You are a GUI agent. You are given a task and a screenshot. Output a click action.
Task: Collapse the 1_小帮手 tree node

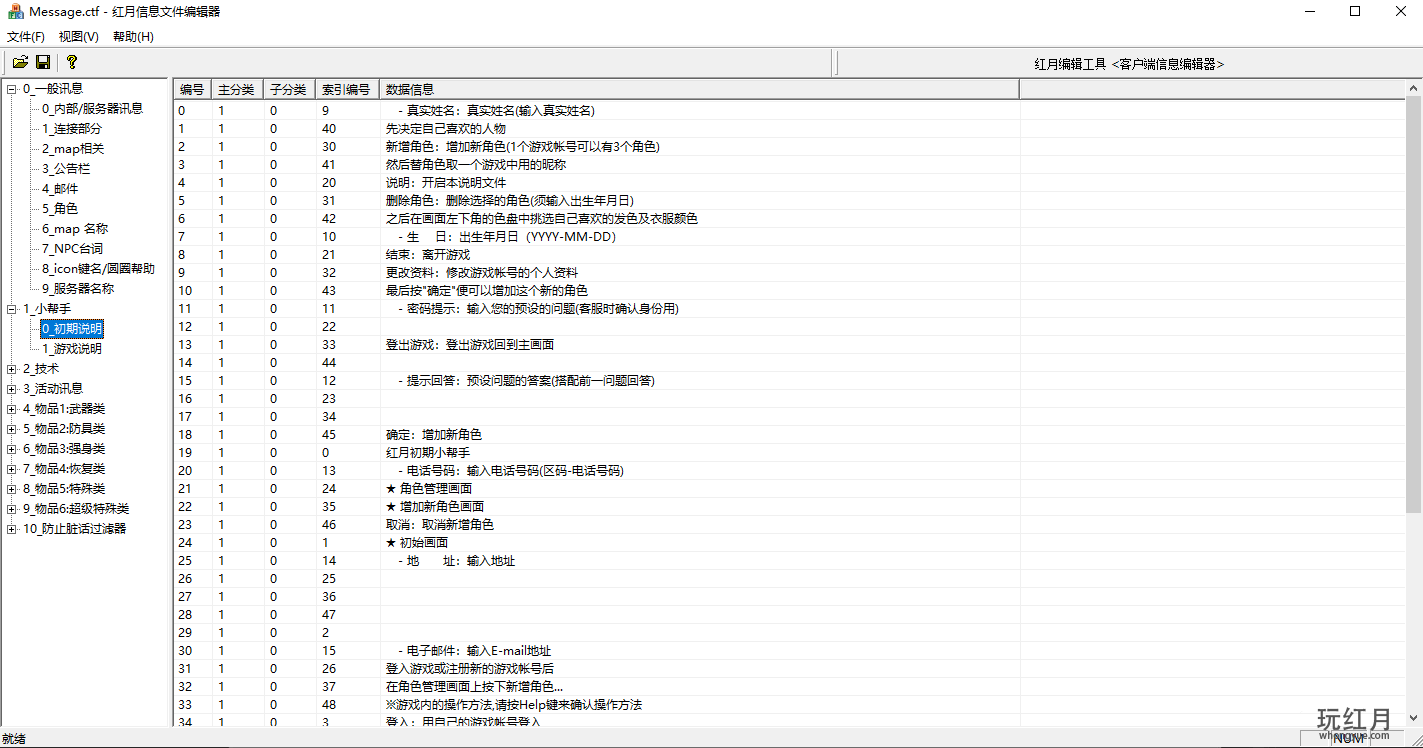(x=11, y=309)
